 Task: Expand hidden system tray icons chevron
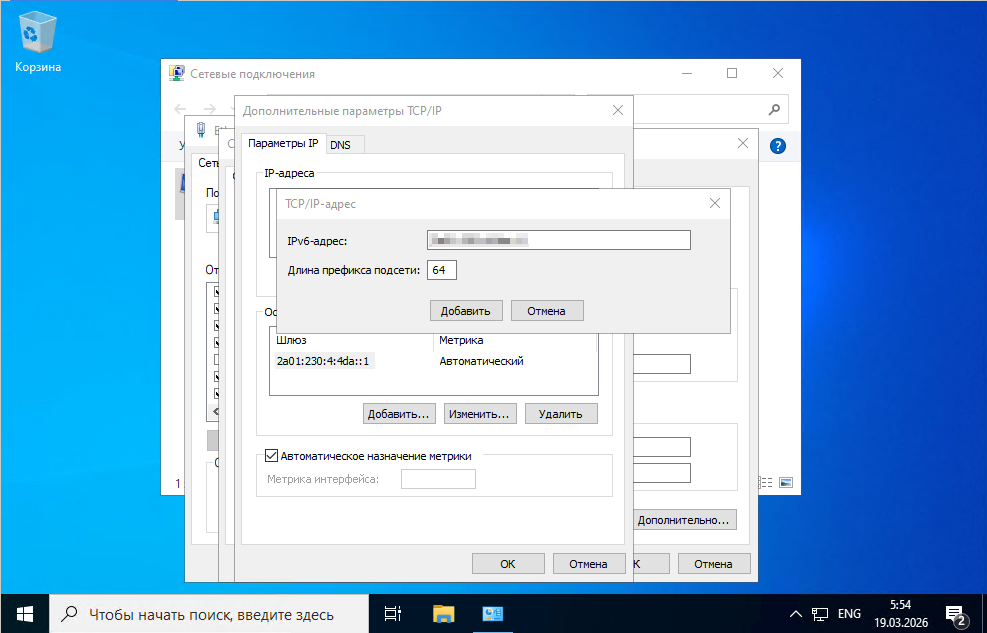(796, 614)
